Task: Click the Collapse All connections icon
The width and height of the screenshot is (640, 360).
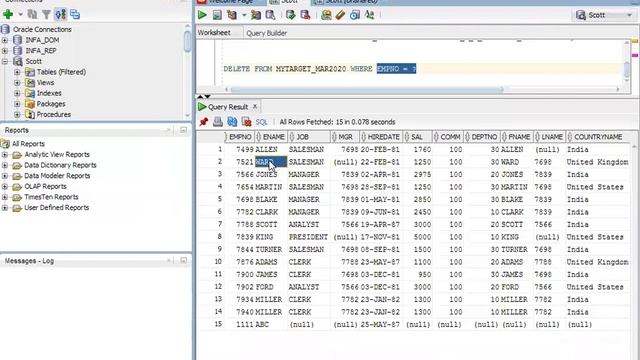Action: point(75,15)
